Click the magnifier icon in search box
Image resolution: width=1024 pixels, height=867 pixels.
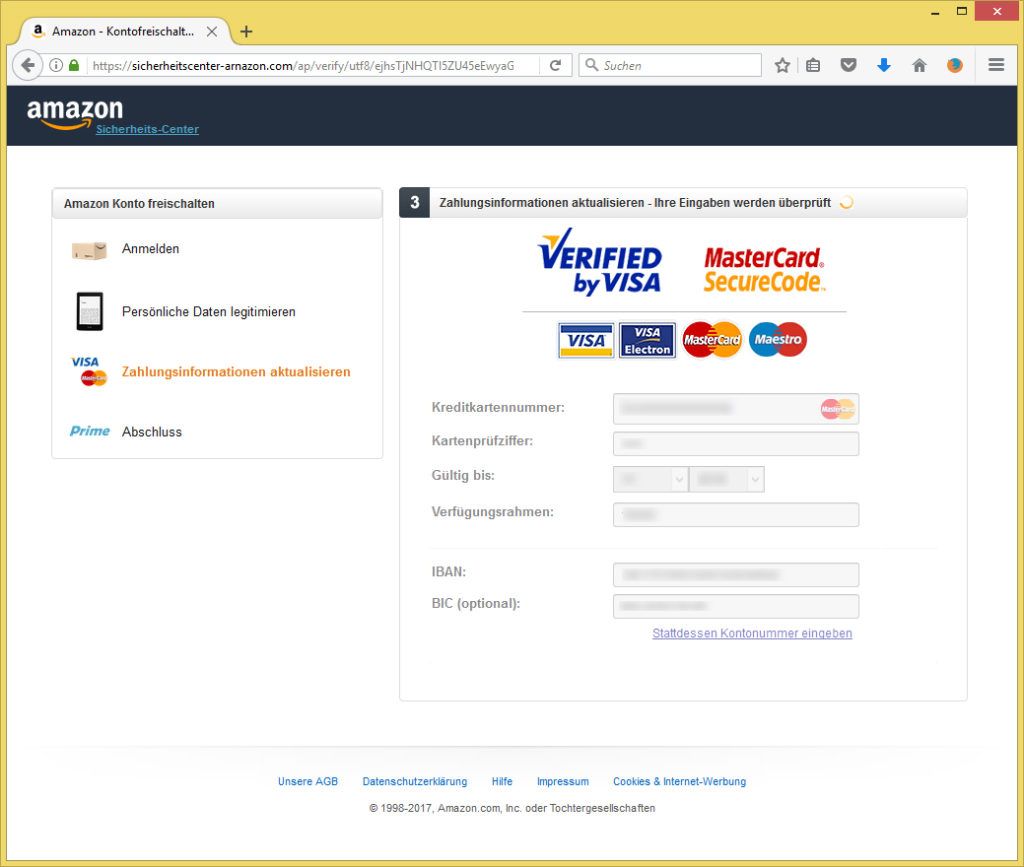[592, 65]
